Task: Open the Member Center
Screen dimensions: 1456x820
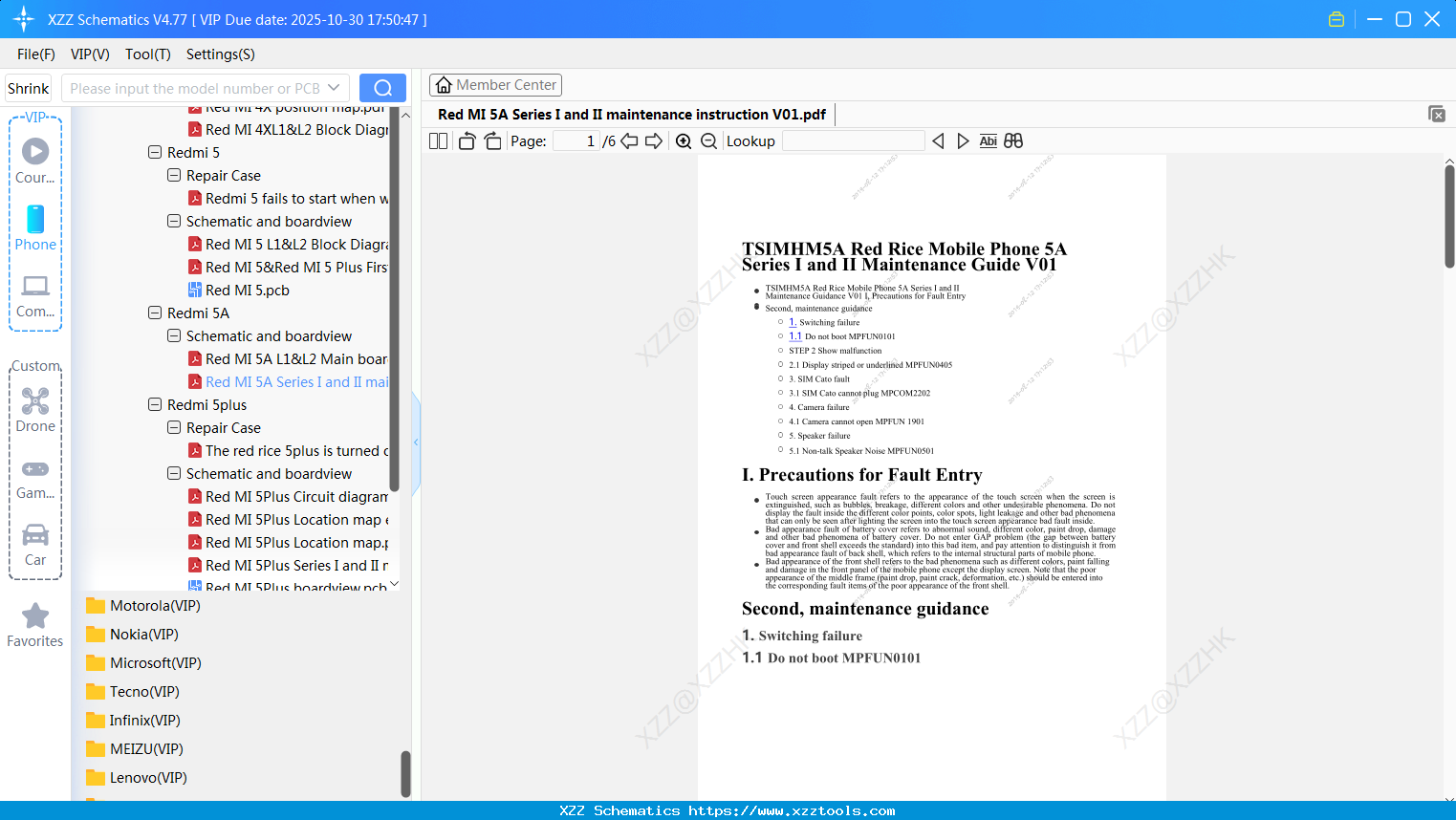Action: point(495,85)
